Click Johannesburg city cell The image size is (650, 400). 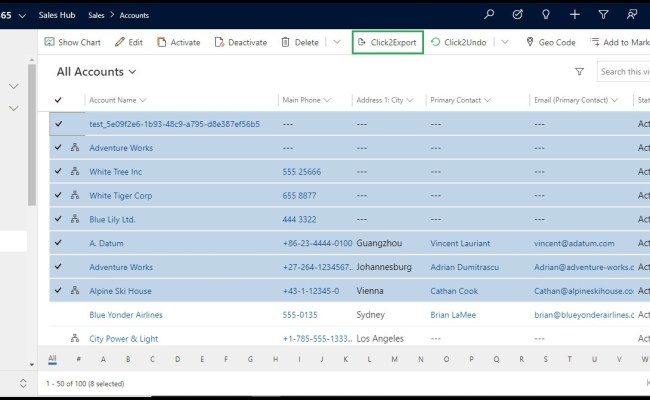click(x=384, y=267)
